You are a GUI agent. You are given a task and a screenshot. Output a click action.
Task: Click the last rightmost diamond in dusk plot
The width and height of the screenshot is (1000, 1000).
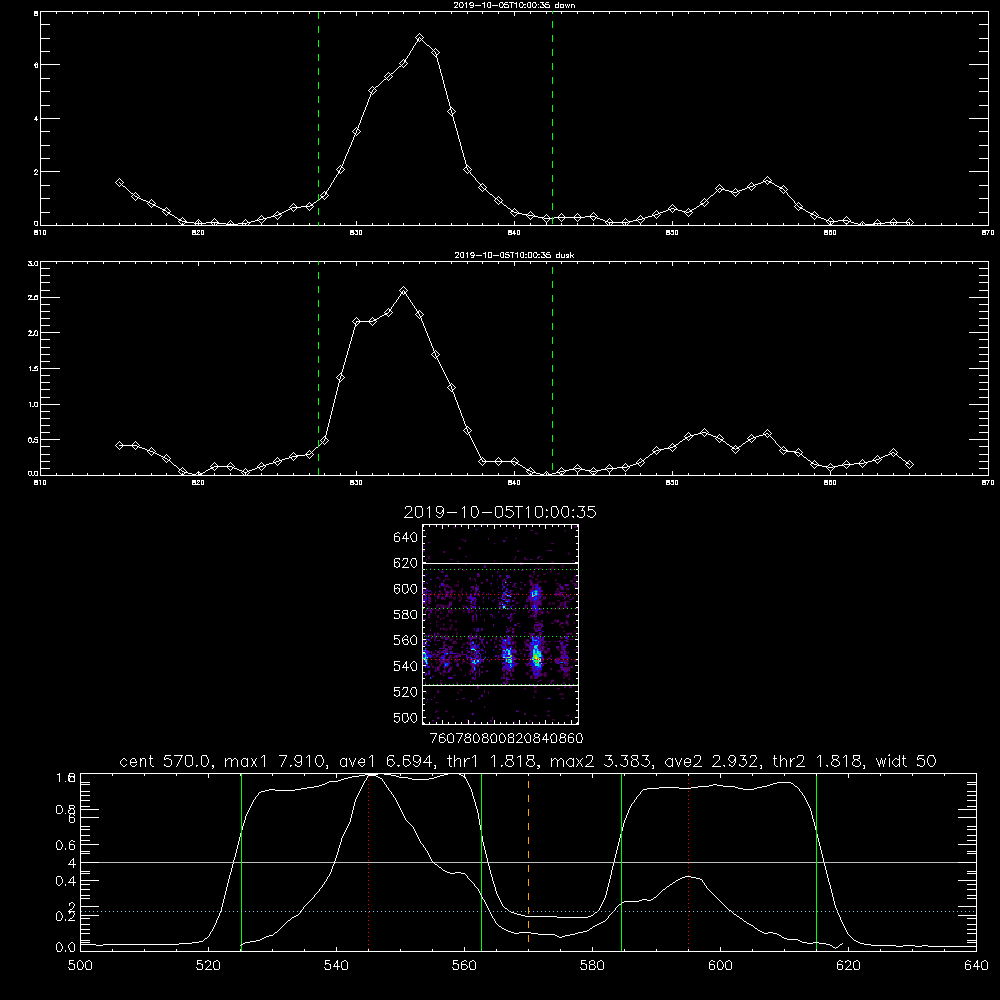pyautogui.click(x=909, y=464)
